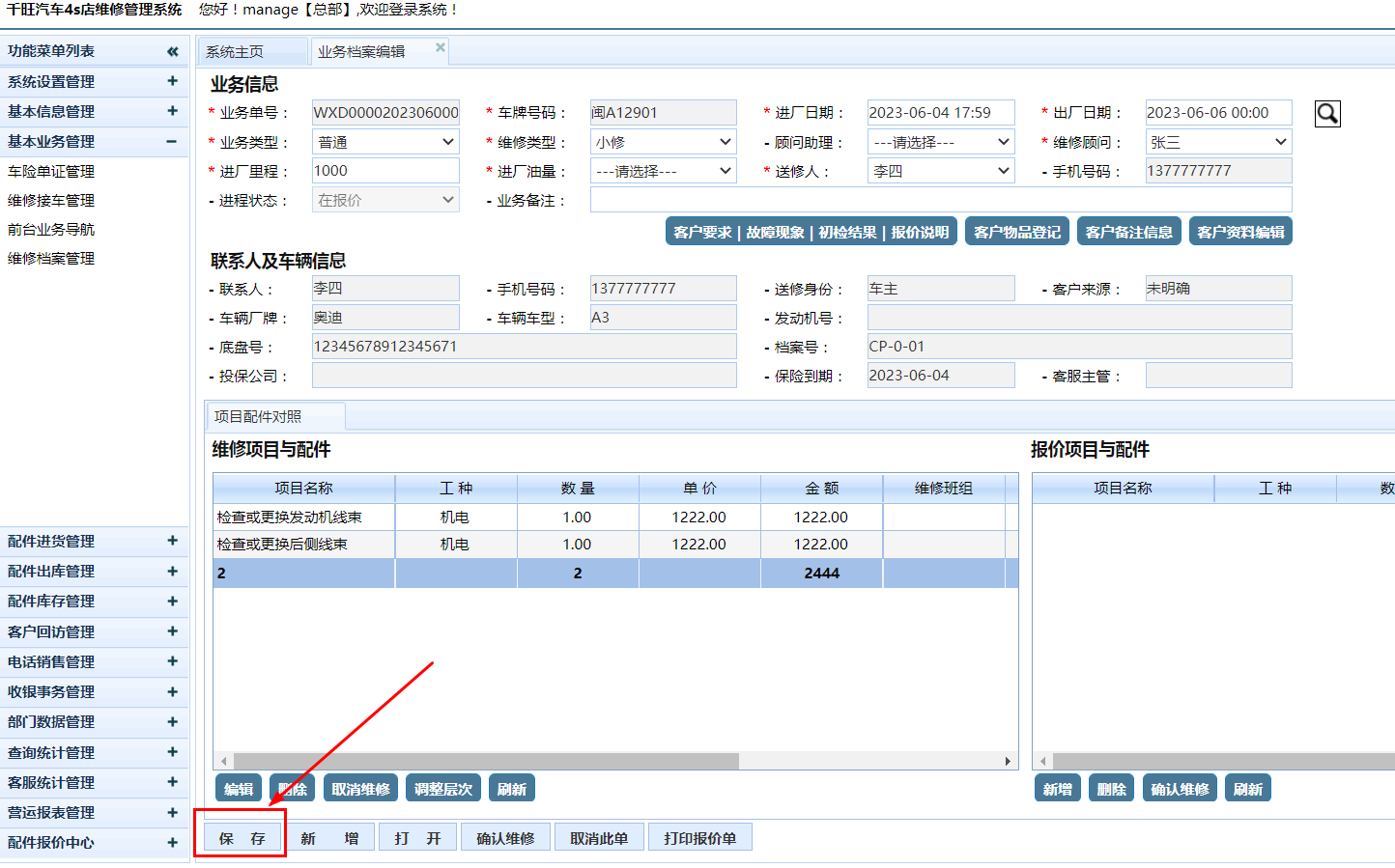Click 打印报价单 button
The height and width of the screenshot is (868, 1395).
[x=699, y=838]
